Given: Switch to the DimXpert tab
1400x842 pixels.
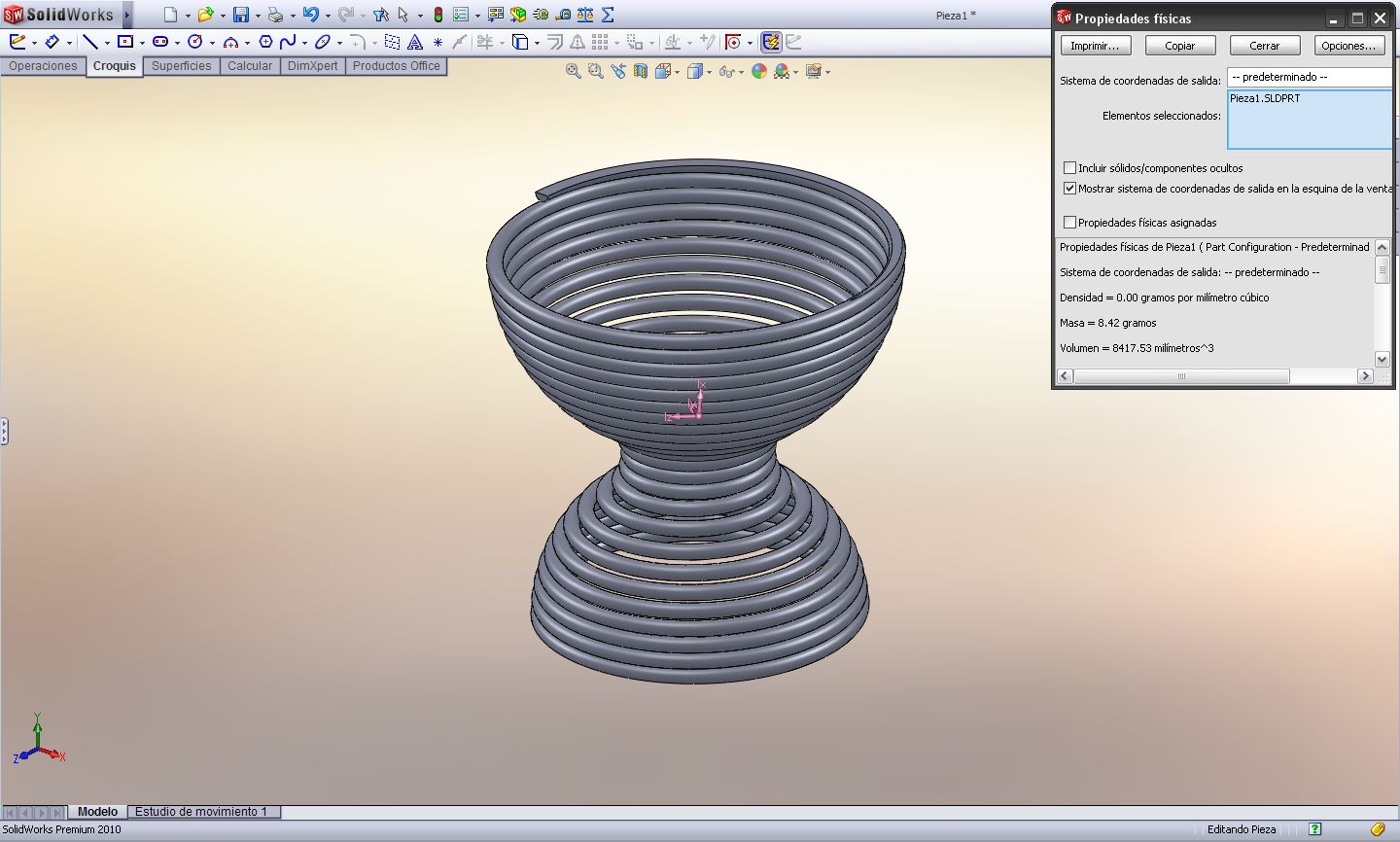Looking at the screenshot, I should click(x=313, y=66).
